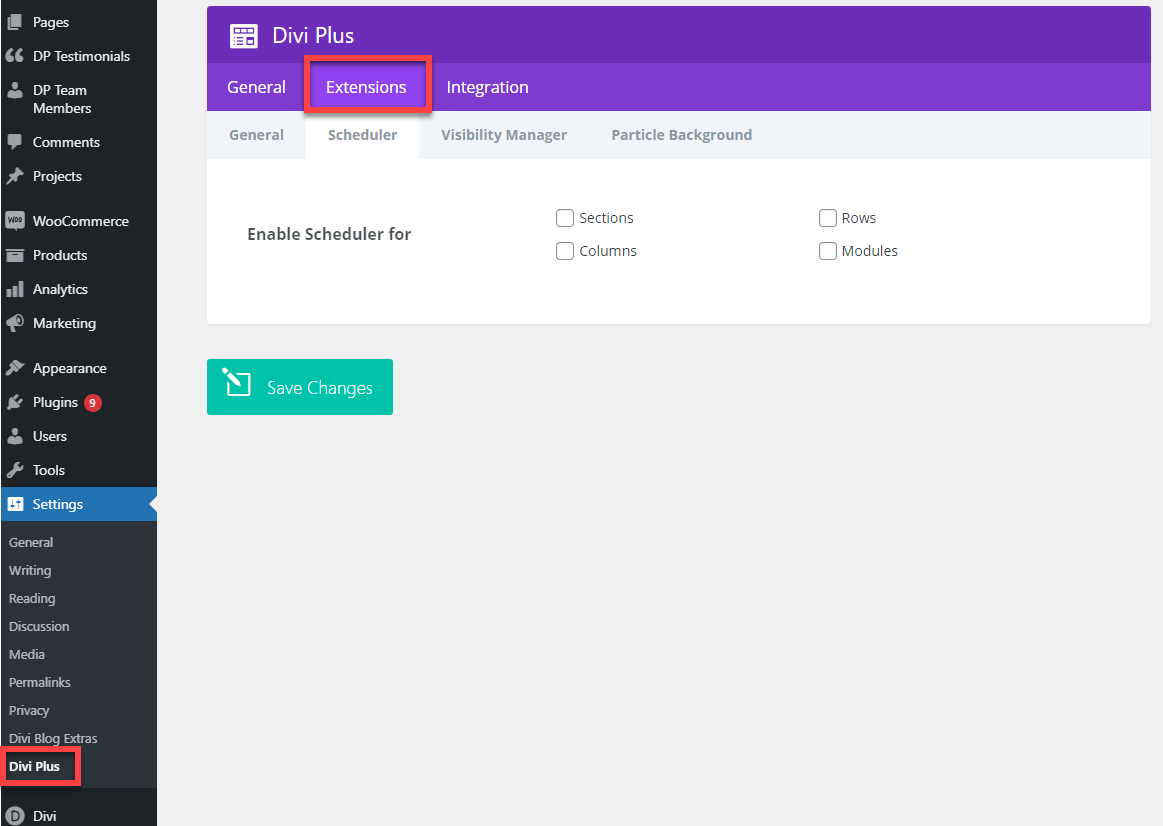Open the Visibility Manager sub-tab
The height and width of the screenshot is (826, 1163).
click(x=504, y=134)
